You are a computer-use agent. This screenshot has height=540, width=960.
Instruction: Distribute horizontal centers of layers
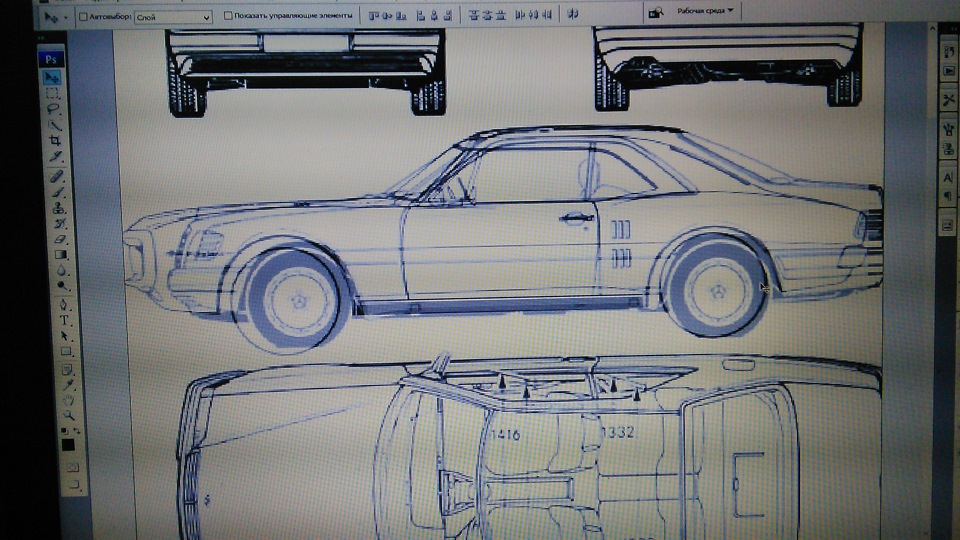point(534,14)
